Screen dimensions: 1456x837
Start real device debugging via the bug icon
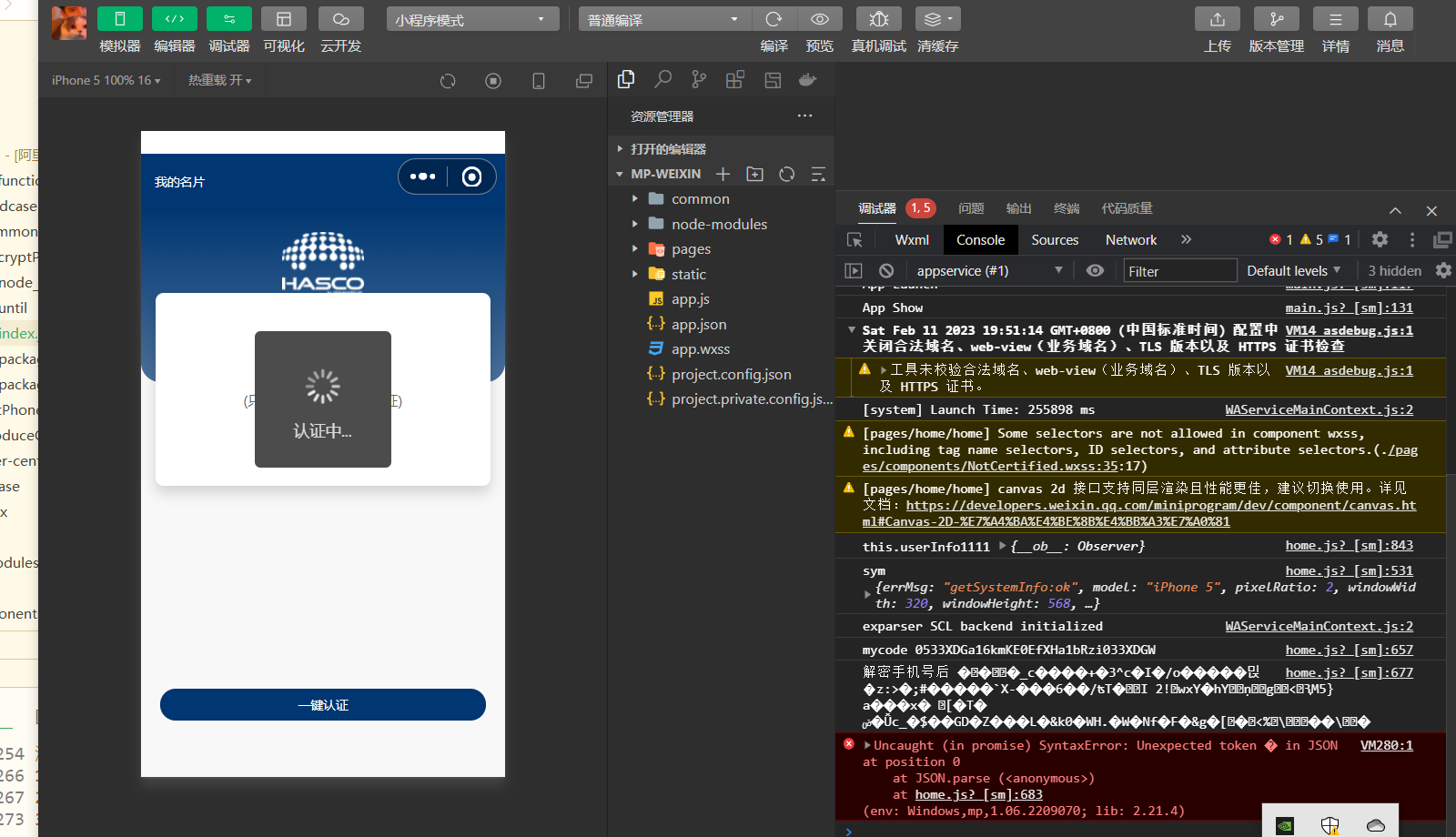878,19
